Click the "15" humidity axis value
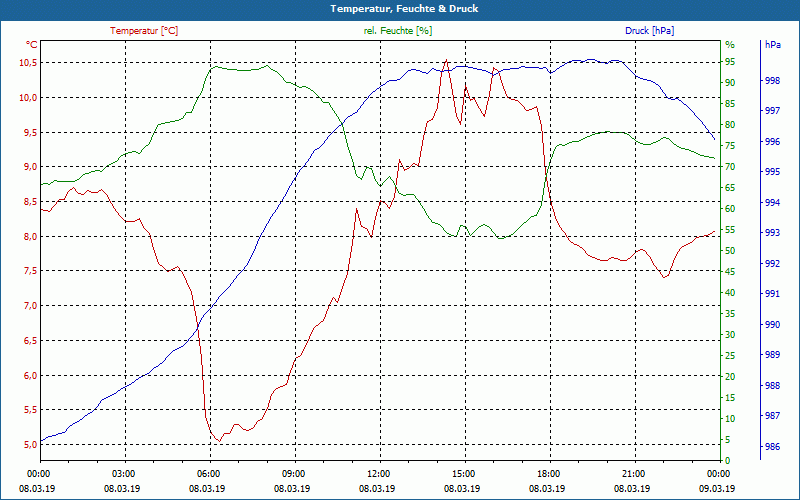 tap(730, 397)
